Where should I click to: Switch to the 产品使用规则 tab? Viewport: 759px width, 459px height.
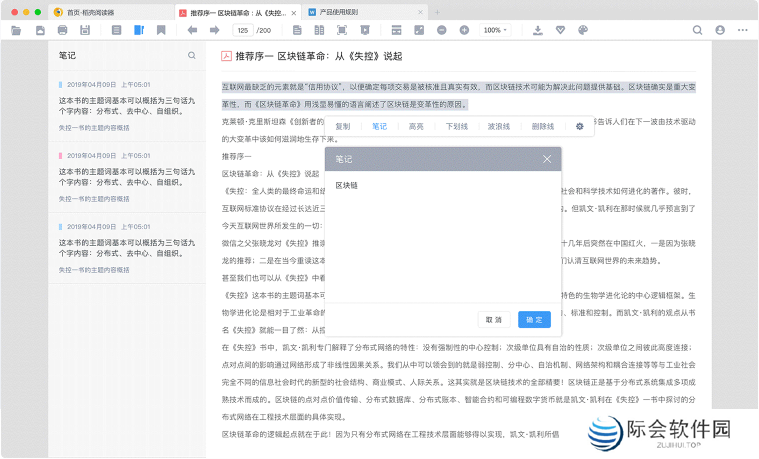[x=343, y=11]
